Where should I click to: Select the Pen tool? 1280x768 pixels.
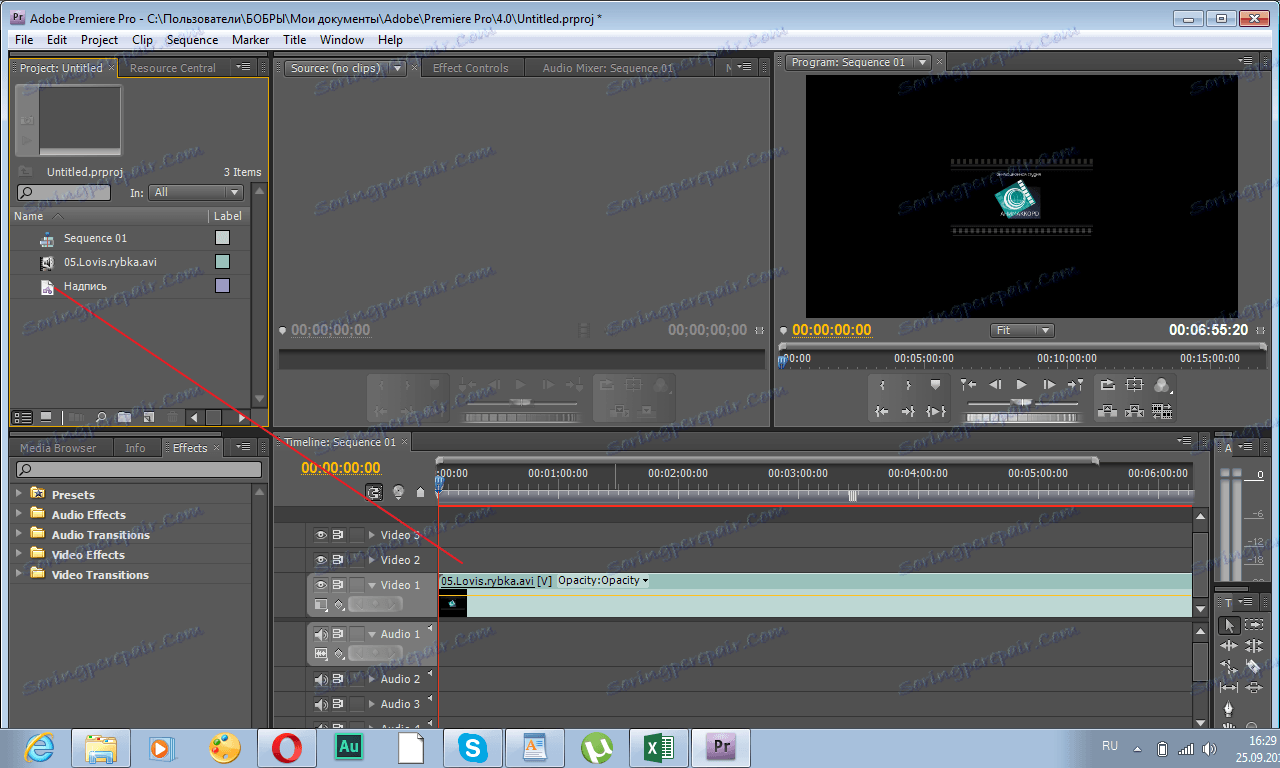point(1229,708)
